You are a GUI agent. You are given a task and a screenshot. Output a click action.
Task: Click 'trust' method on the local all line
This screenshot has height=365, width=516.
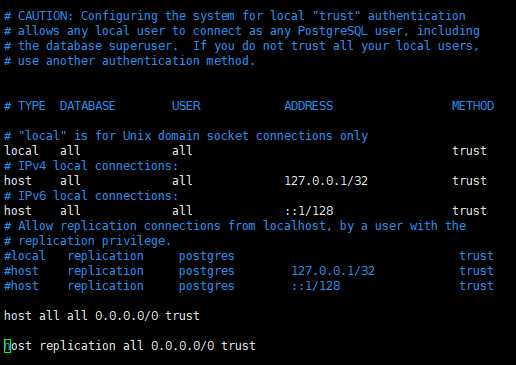pyautogui.click(x=469, y=151)
